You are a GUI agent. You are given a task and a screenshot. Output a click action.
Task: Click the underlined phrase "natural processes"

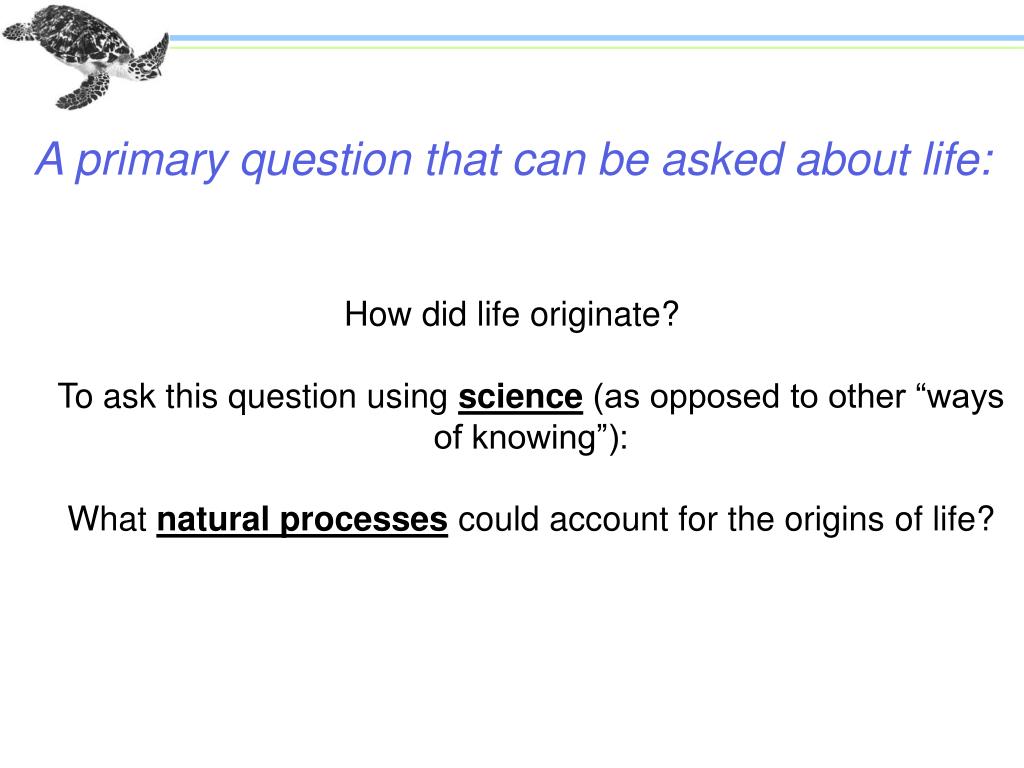(302, 520)
